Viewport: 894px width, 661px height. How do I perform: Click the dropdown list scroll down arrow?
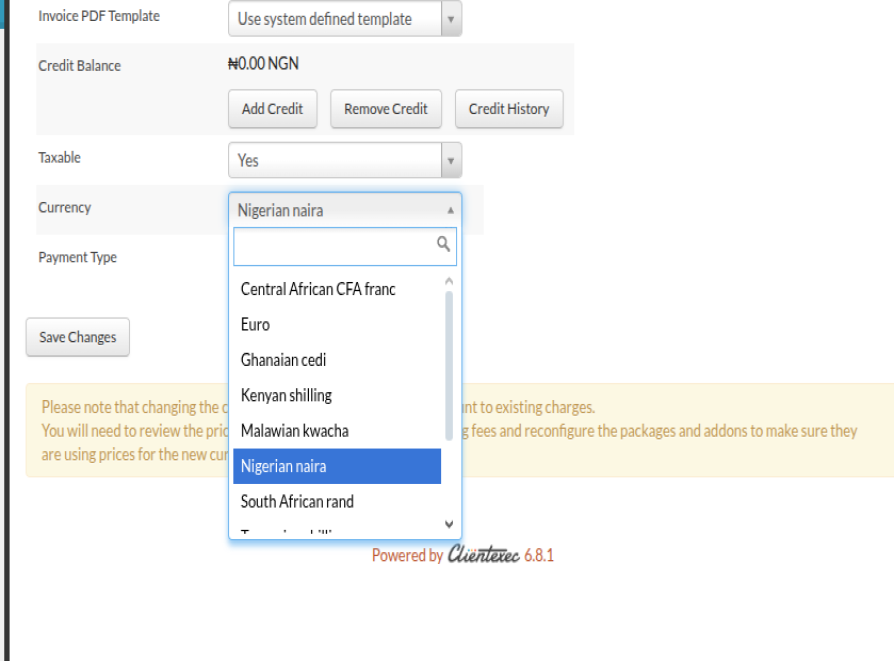[x=448, y=524]
